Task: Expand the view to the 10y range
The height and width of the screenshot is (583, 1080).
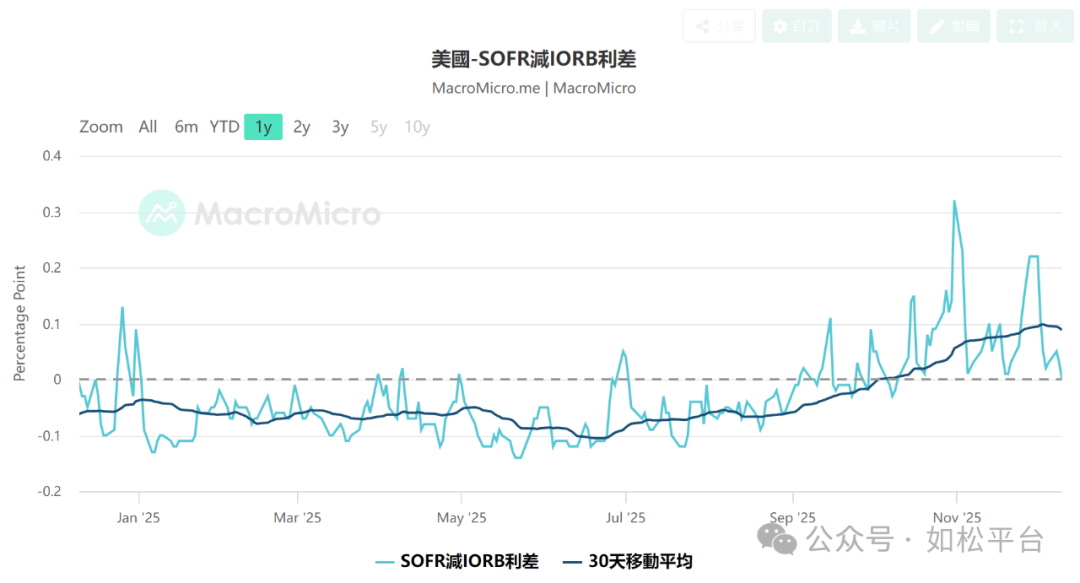Action: point(416,127)
